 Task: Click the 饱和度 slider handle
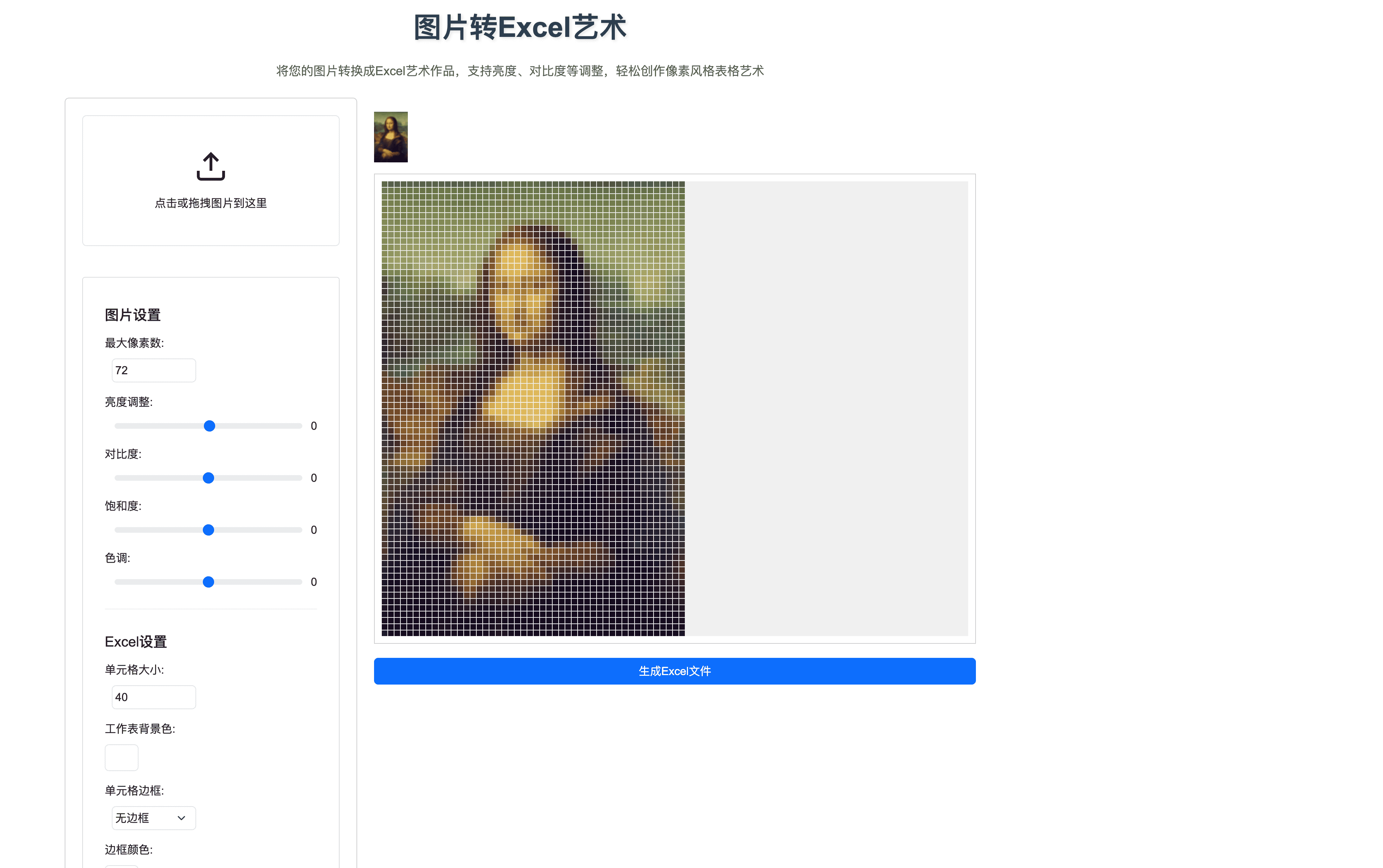(x=208, y=530)
